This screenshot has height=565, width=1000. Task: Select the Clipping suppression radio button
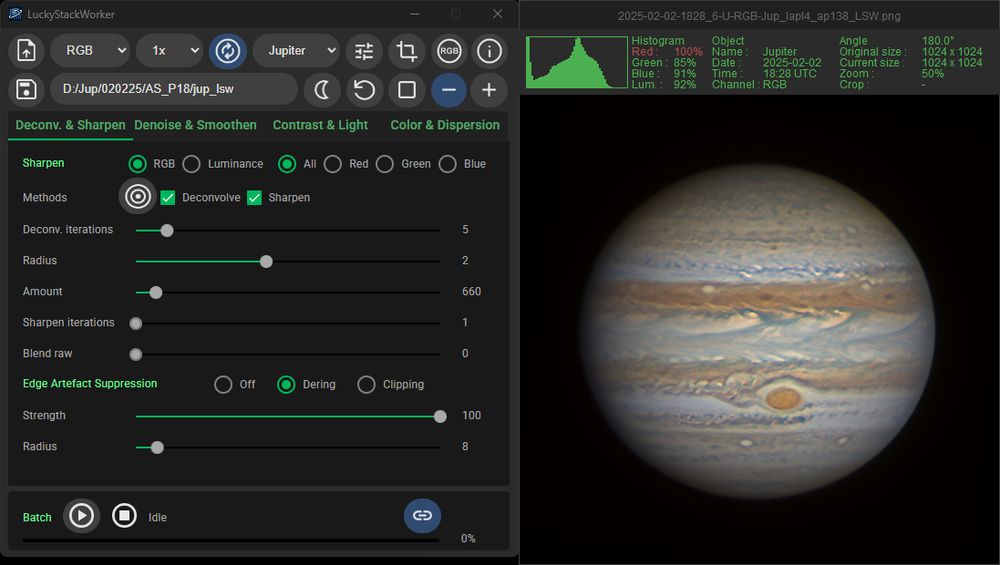click(x=366, y=385)
